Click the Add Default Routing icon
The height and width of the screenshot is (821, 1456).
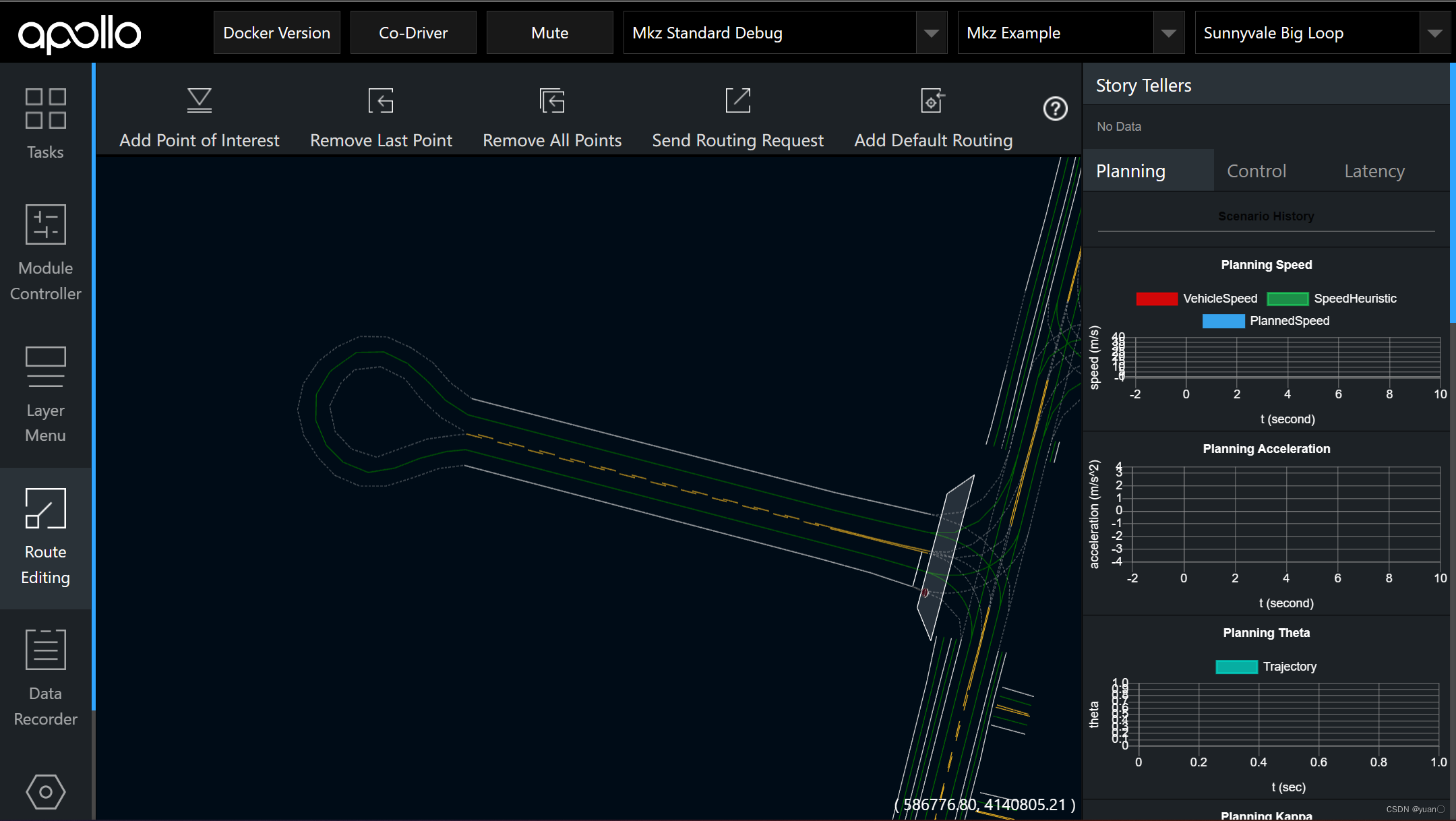[933, 100]
